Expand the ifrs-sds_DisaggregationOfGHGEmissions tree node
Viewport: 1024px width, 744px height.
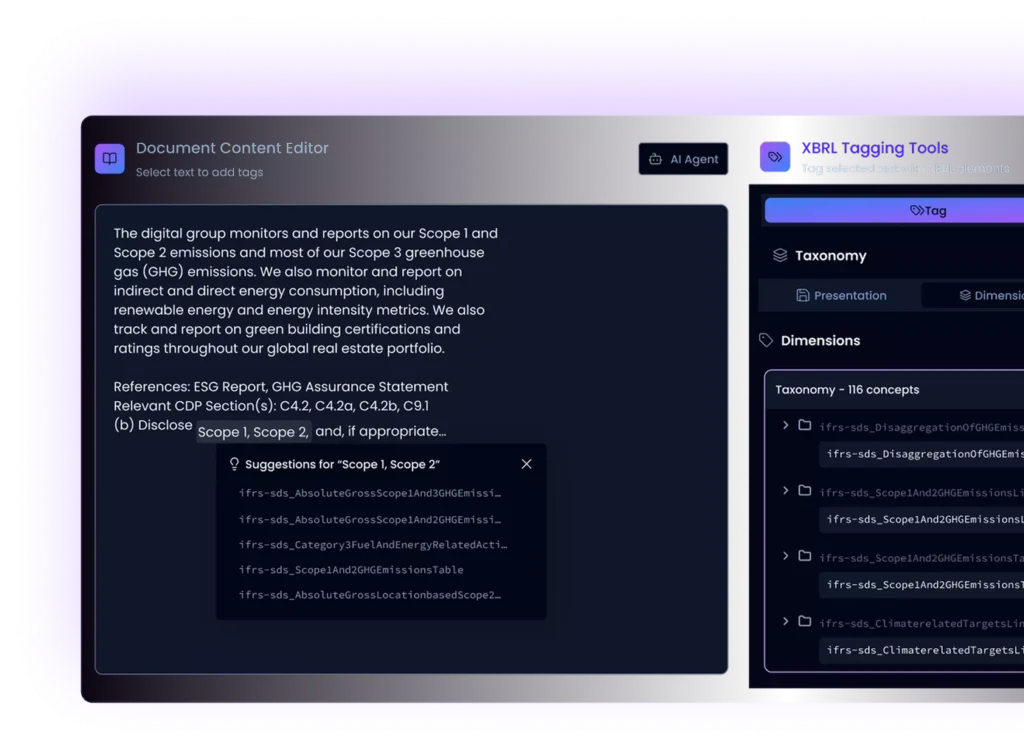pyautogui.click(x=786, y=426)
